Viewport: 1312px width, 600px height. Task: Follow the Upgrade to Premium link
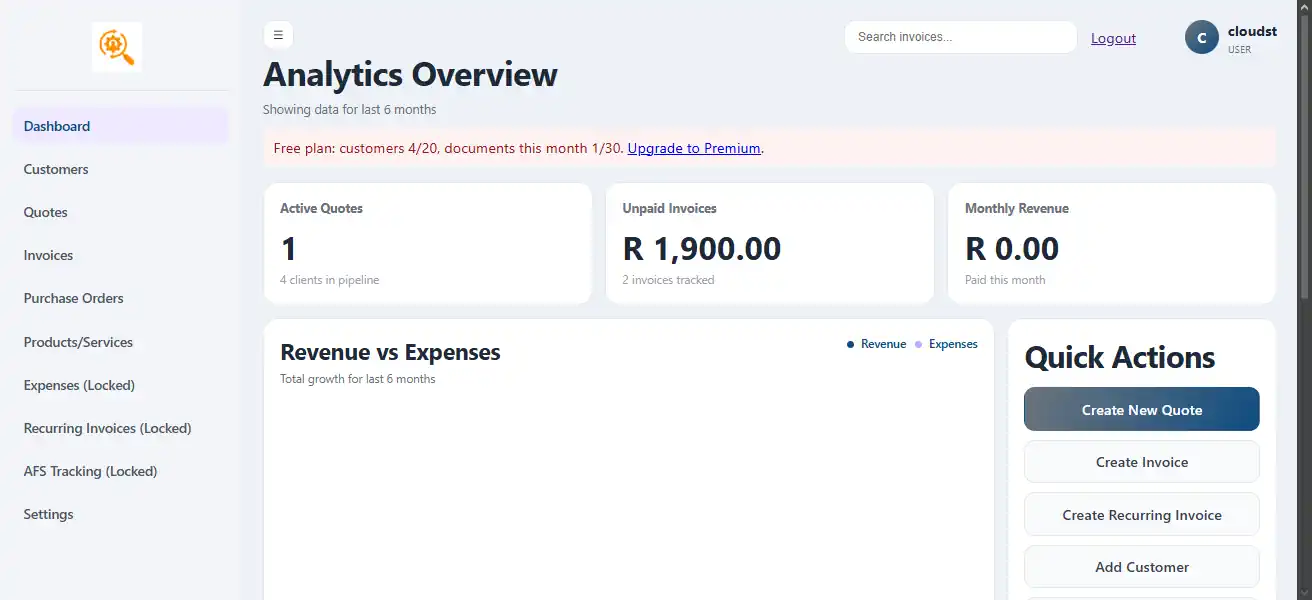coord(694,148)
